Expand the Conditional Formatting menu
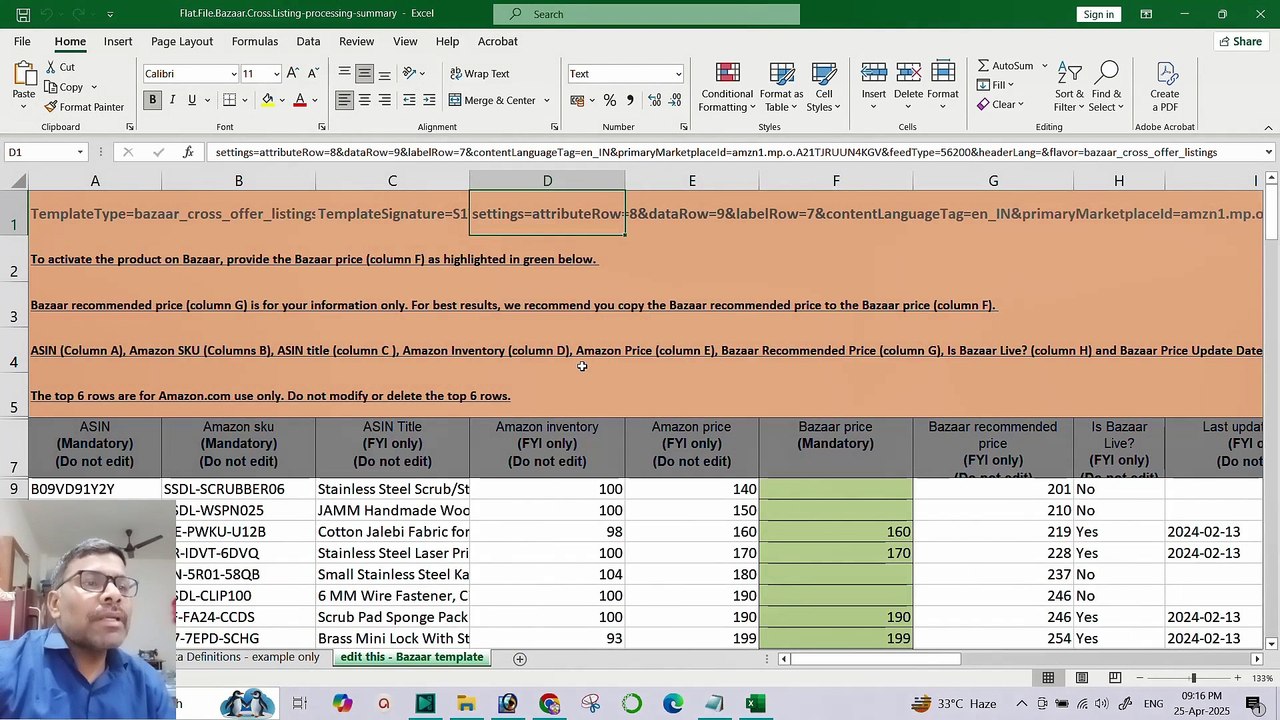1280x720 pixels. pos(727,87)
